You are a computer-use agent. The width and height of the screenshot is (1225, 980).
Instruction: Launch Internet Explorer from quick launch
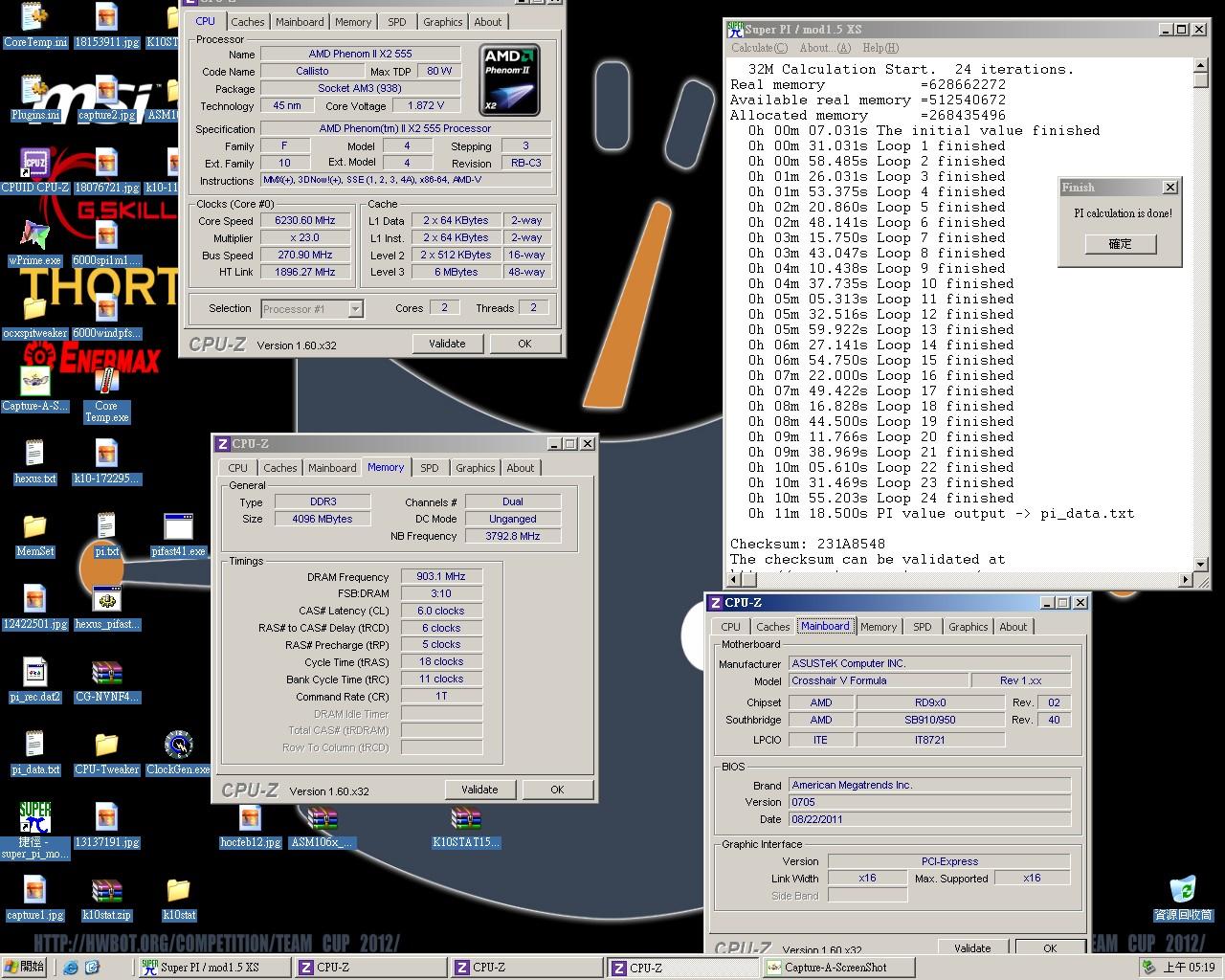click(x=71, y=968)
